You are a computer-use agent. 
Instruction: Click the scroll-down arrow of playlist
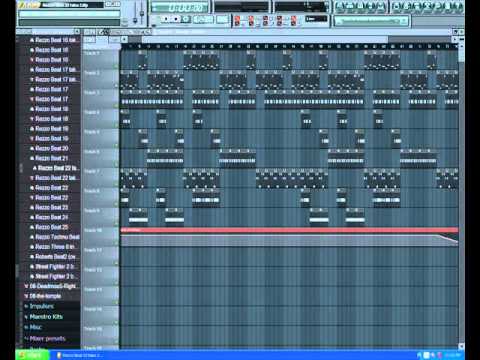(x=461, y=346)
